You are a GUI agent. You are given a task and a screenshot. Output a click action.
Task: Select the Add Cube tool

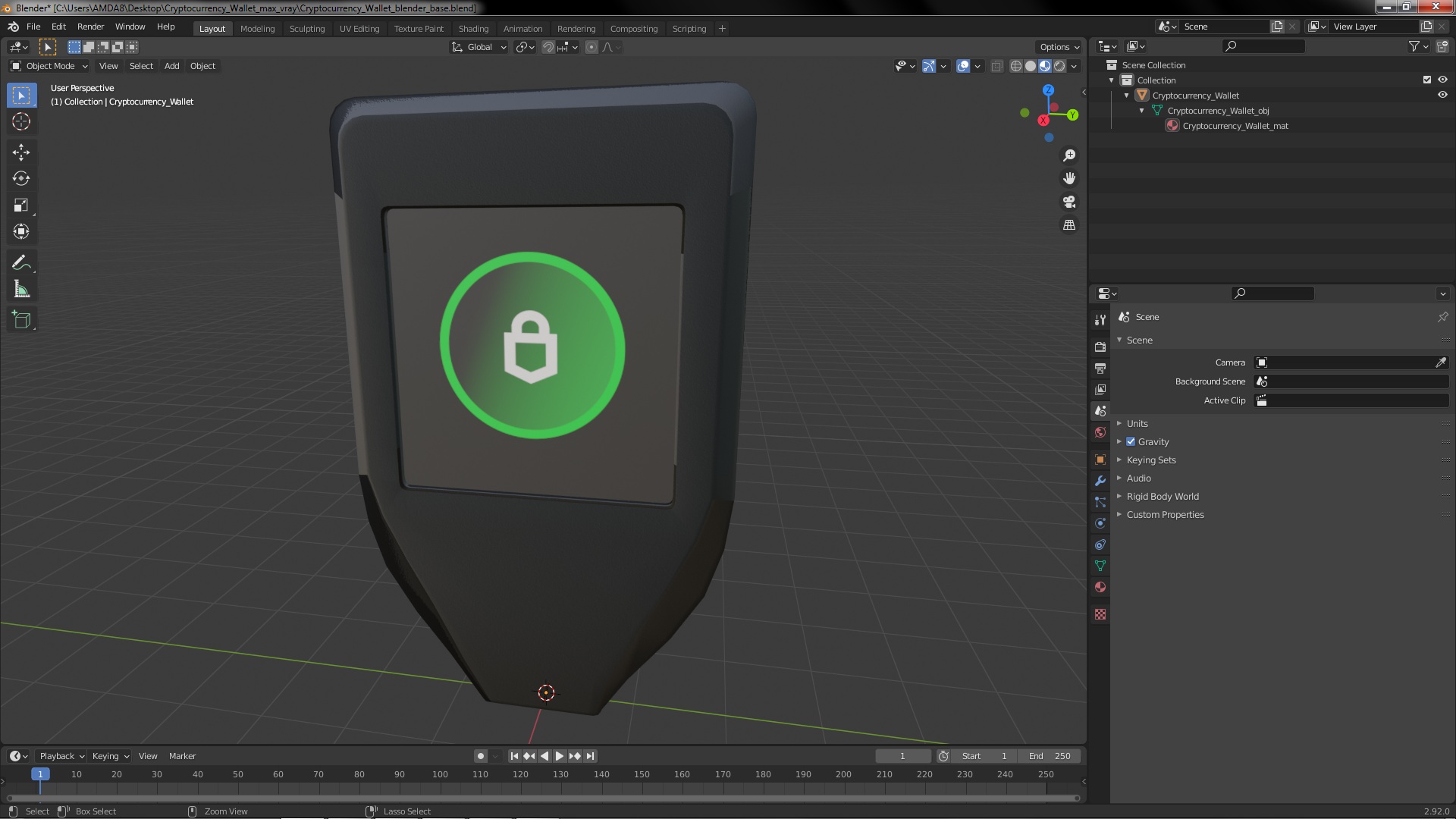[21, 320]
